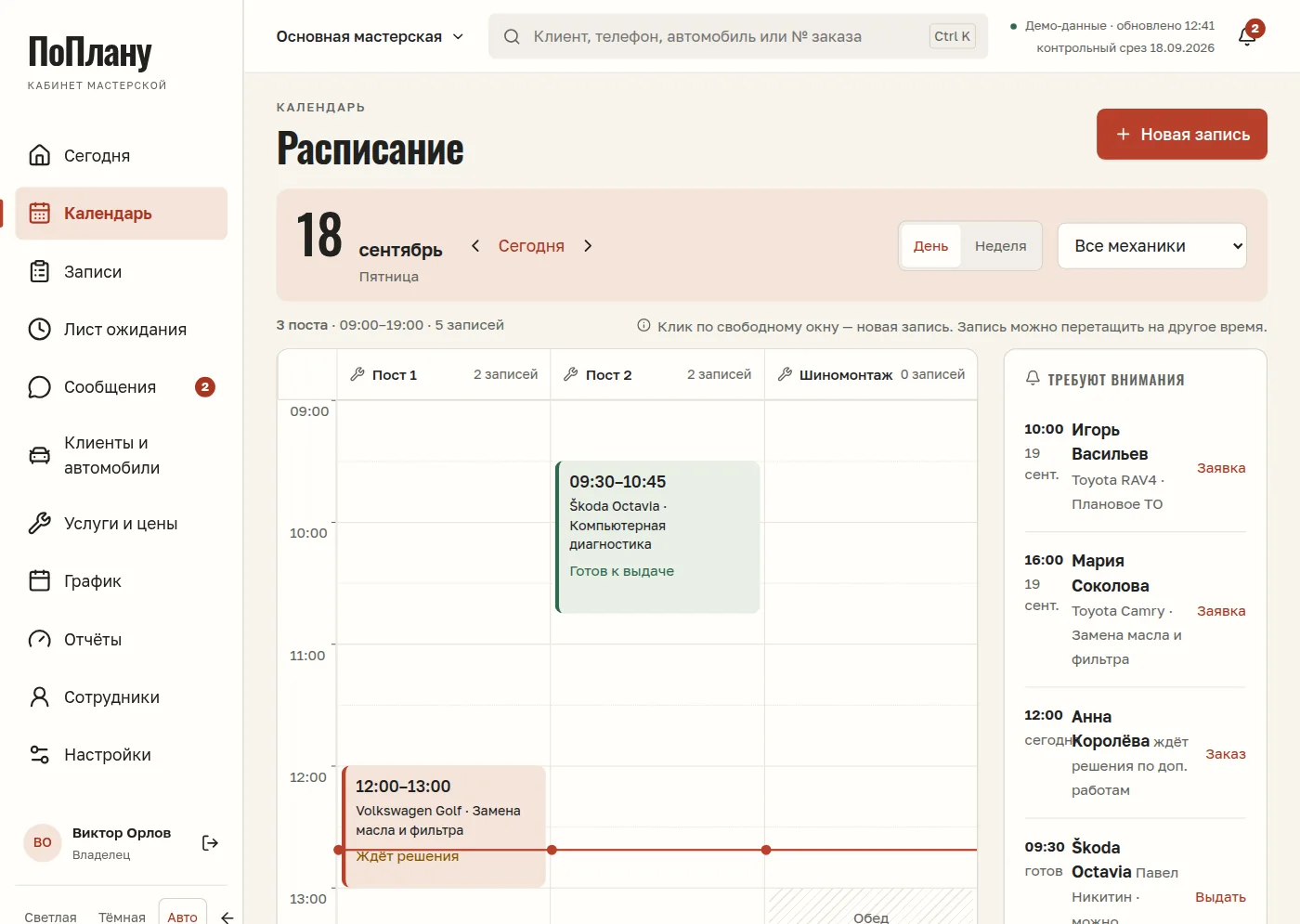Screen dimensions: 1300x924
Task: Click the chat bubble icon for Сообщения
Action: 39,387
